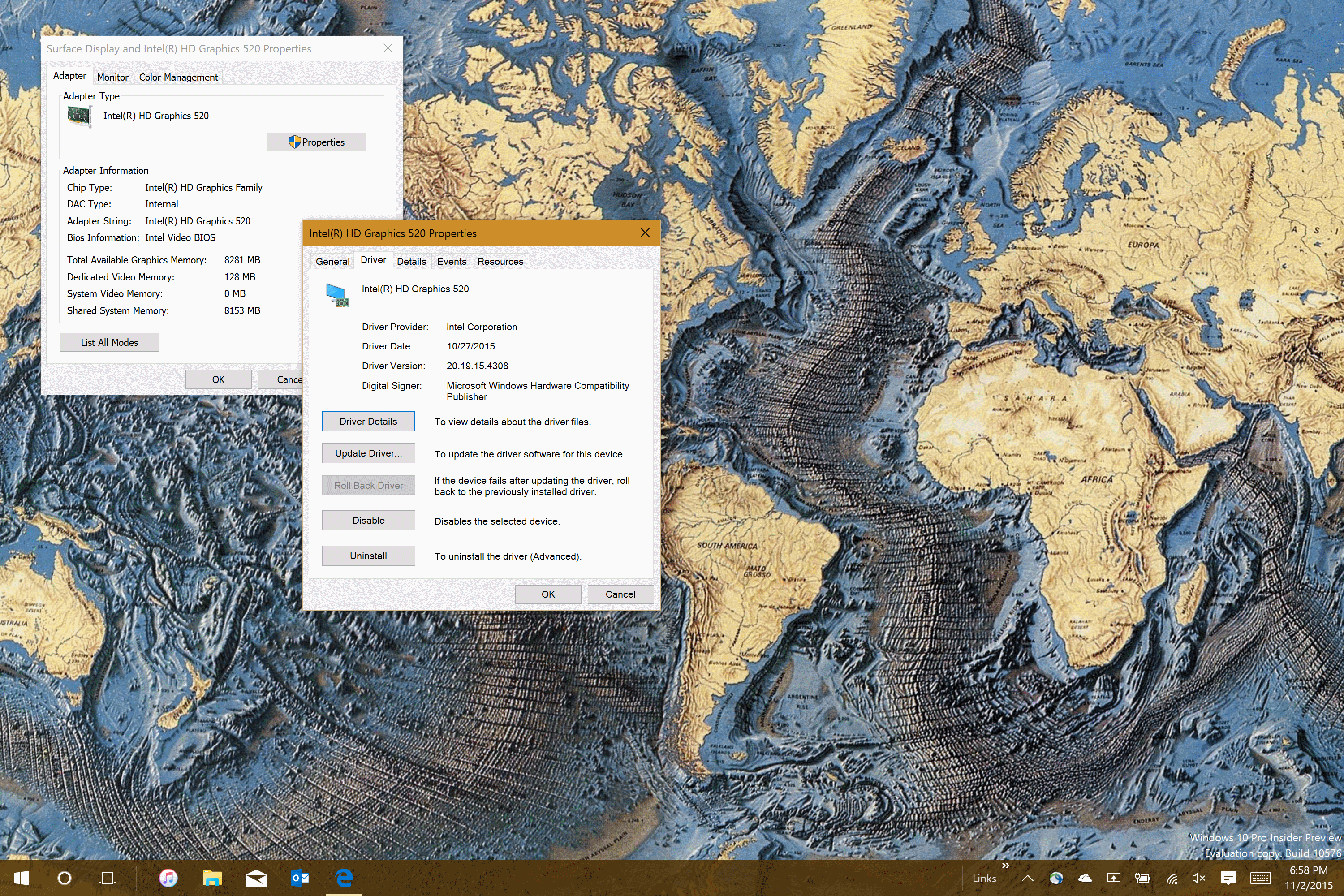The width and height of the screenshot is (1344, 896).
Task: Click driver version 20.19.15.4308
Action: (x=477, y=366)
